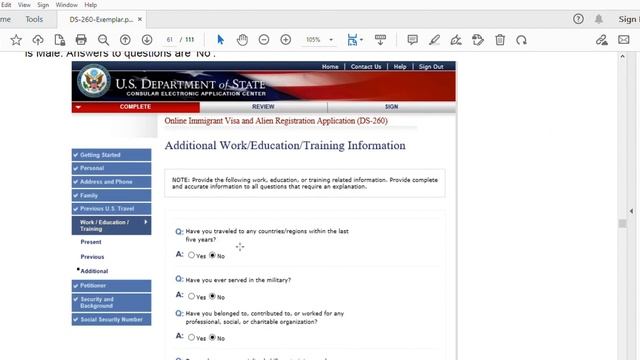Image resolution: width=640 pixels, height=360 pixels.
Task: Open the Family section
Action: (111, 196)
